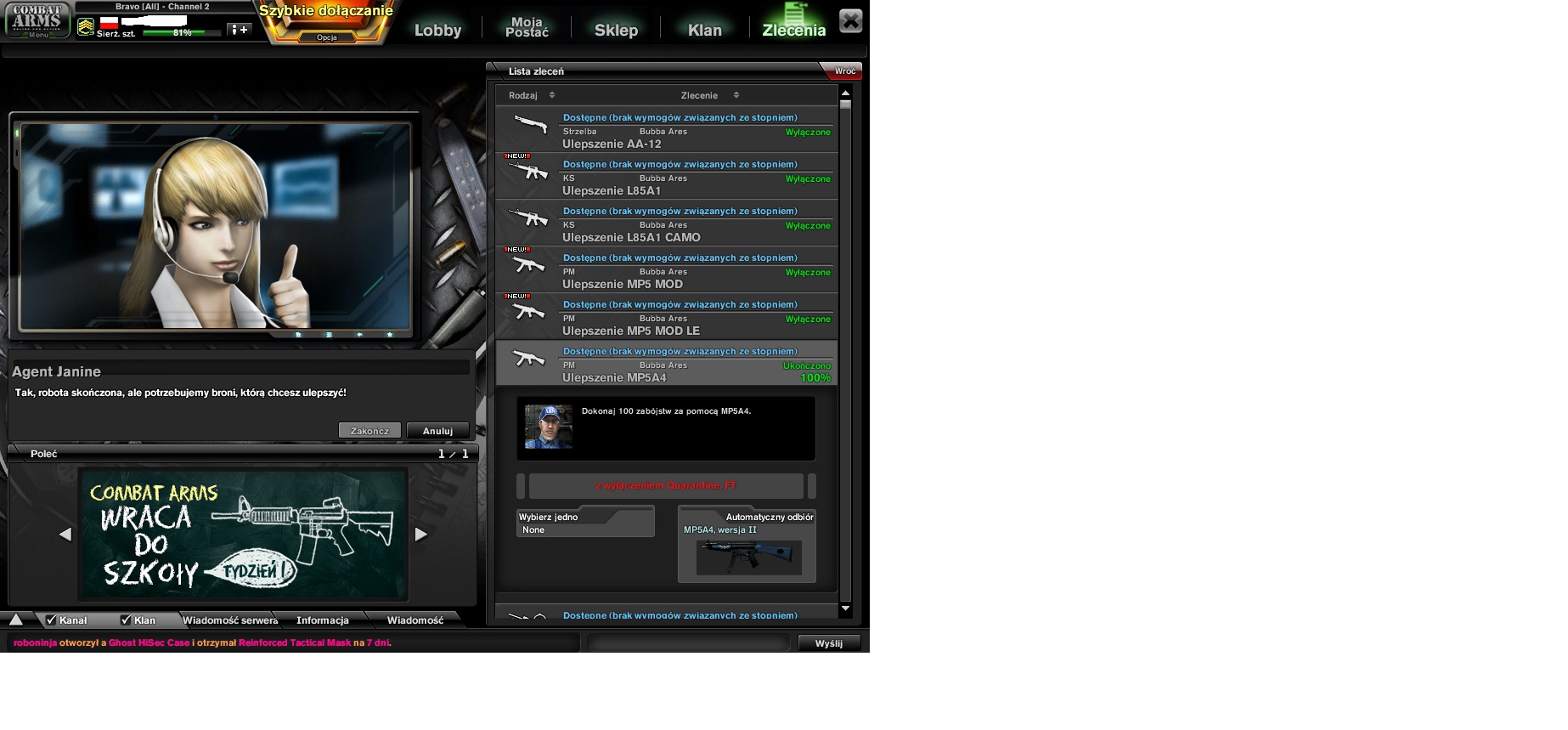Click the red 'z wyłączeniem Quarantine, FT' notice
1568x730 pixels.
pyautogui.click(x=666, y=485)
